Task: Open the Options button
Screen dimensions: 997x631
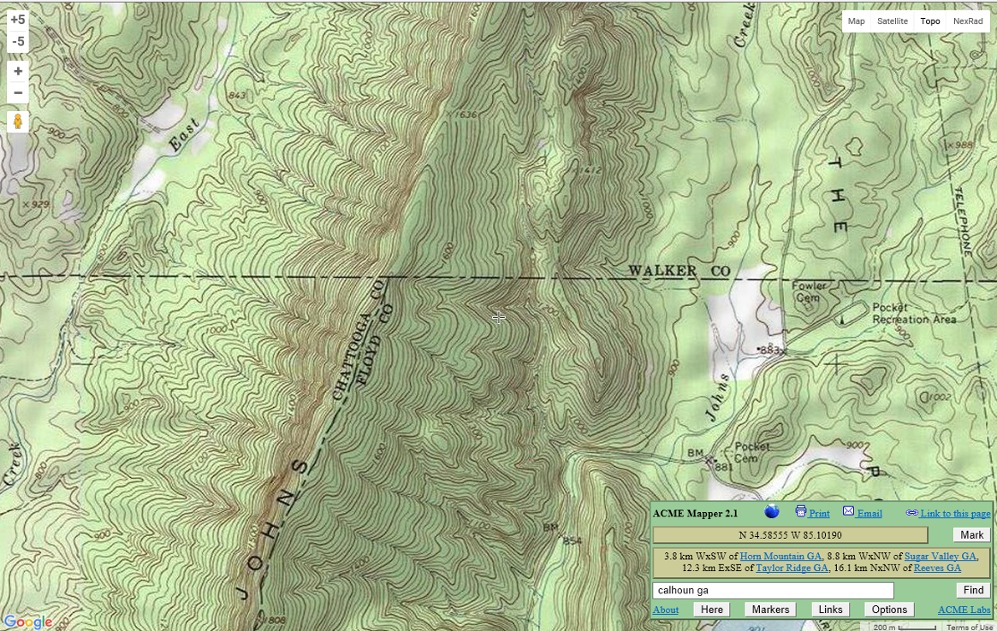Action: [x=889, y=609]
